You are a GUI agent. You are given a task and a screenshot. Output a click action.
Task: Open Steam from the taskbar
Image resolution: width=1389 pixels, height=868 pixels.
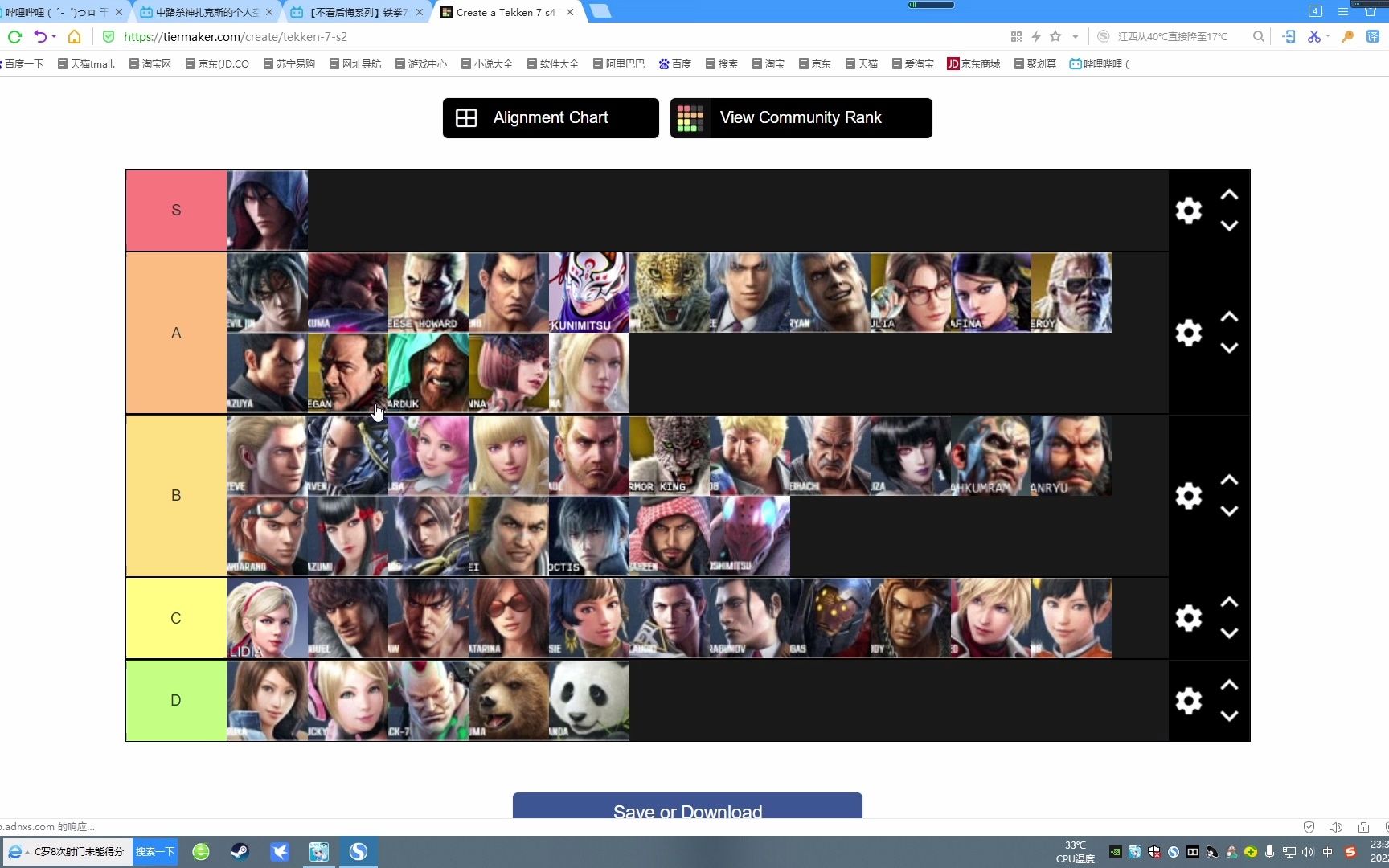coord(240,852)
